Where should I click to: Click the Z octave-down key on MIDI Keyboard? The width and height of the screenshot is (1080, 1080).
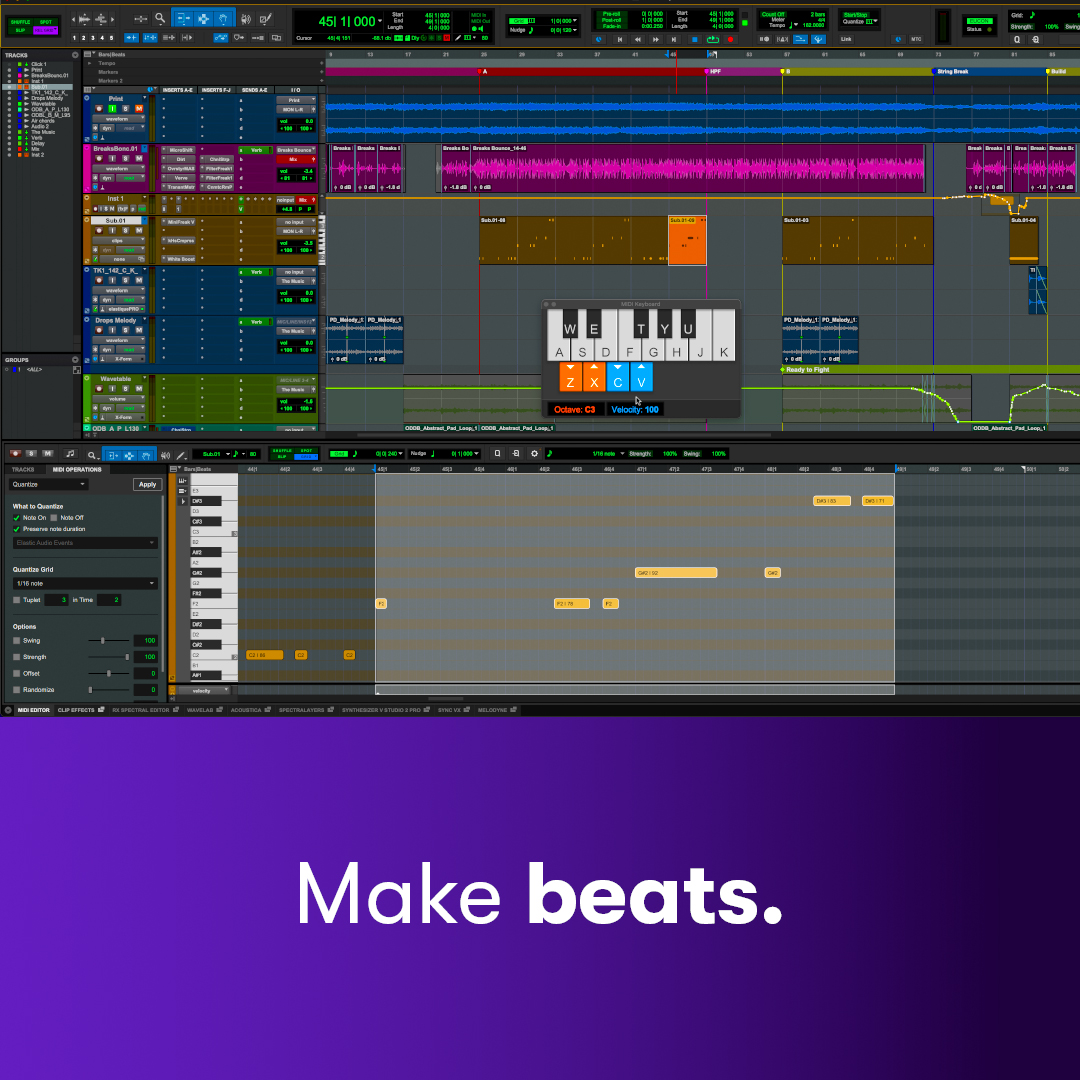[x=570, y=377]
